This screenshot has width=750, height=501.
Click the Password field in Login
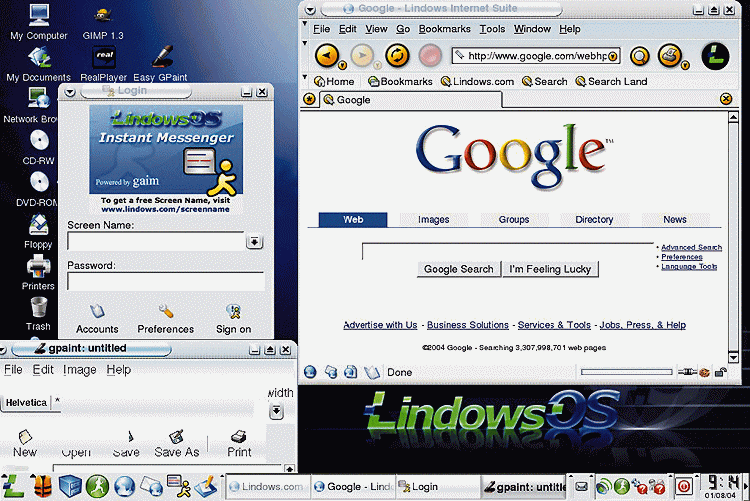(165, 281)
